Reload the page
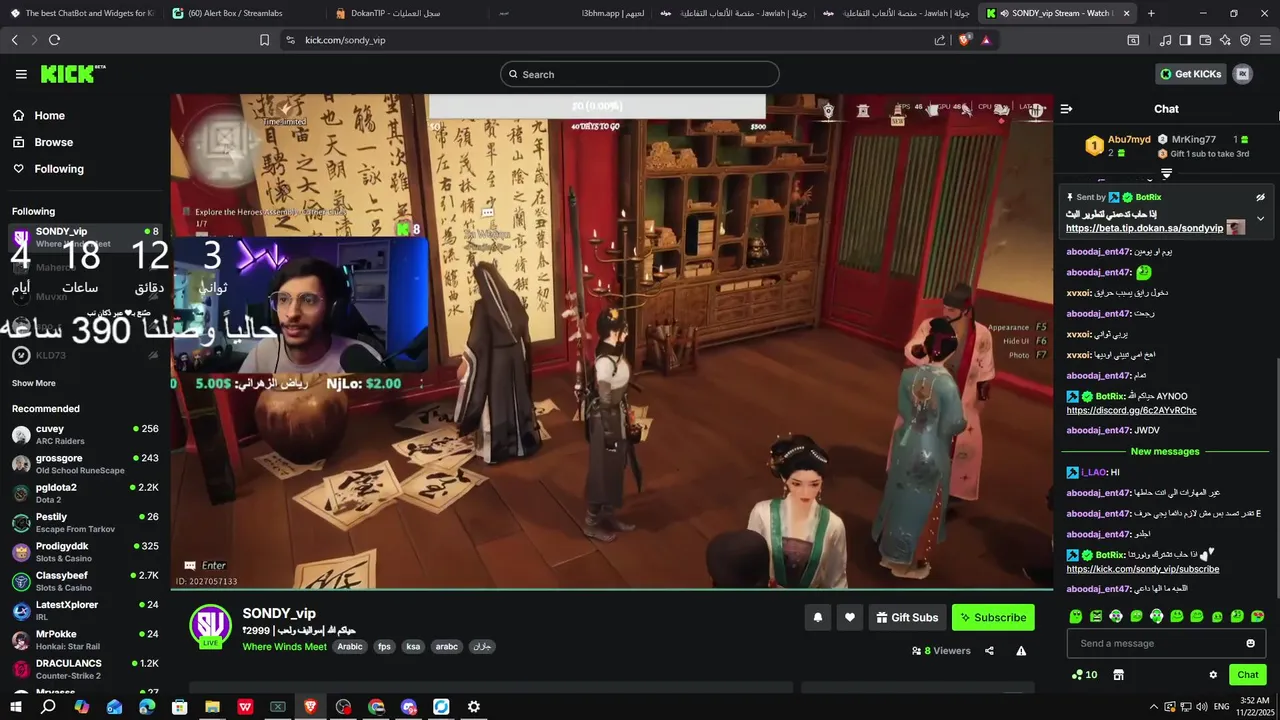The height and width of the screenshot is (720, 1280). point(54,40)
